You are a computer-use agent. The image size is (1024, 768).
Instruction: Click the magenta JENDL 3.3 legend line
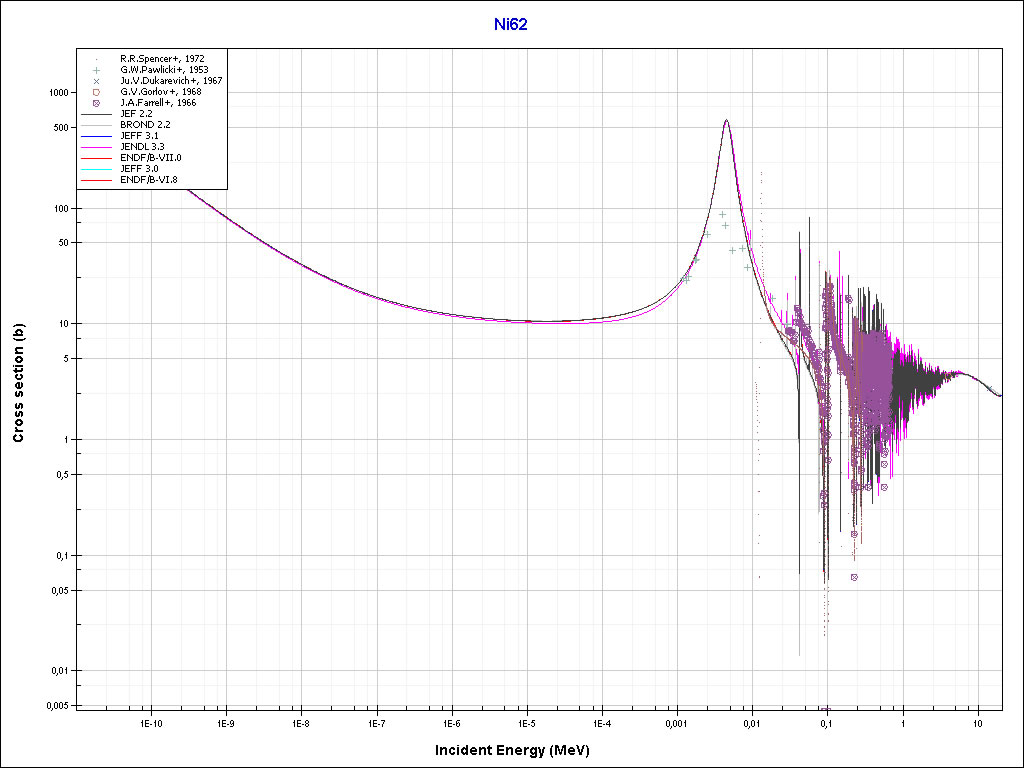(97, 146)
